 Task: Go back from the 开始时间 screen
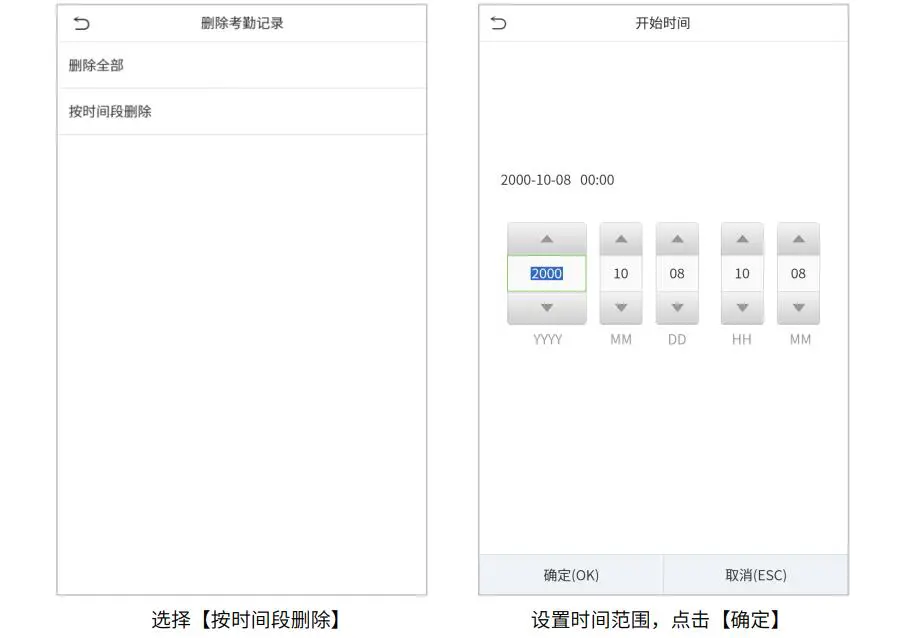pos(499,23)
